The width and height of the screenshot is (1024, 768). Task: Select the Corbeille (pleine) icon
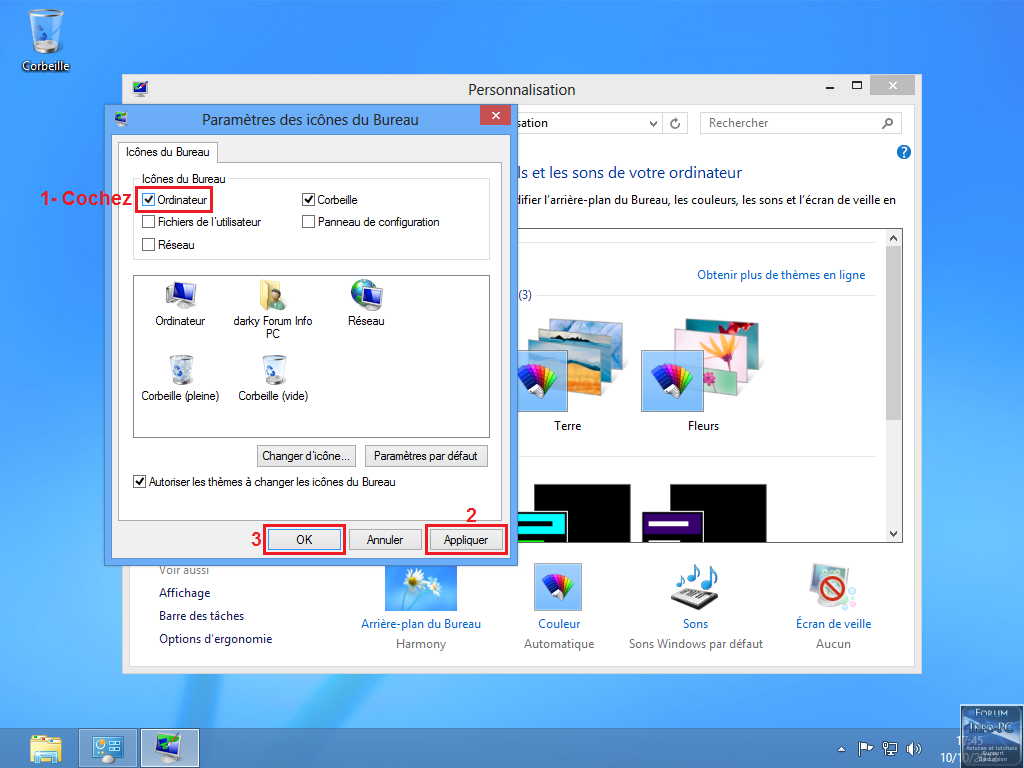coord(180,371)
